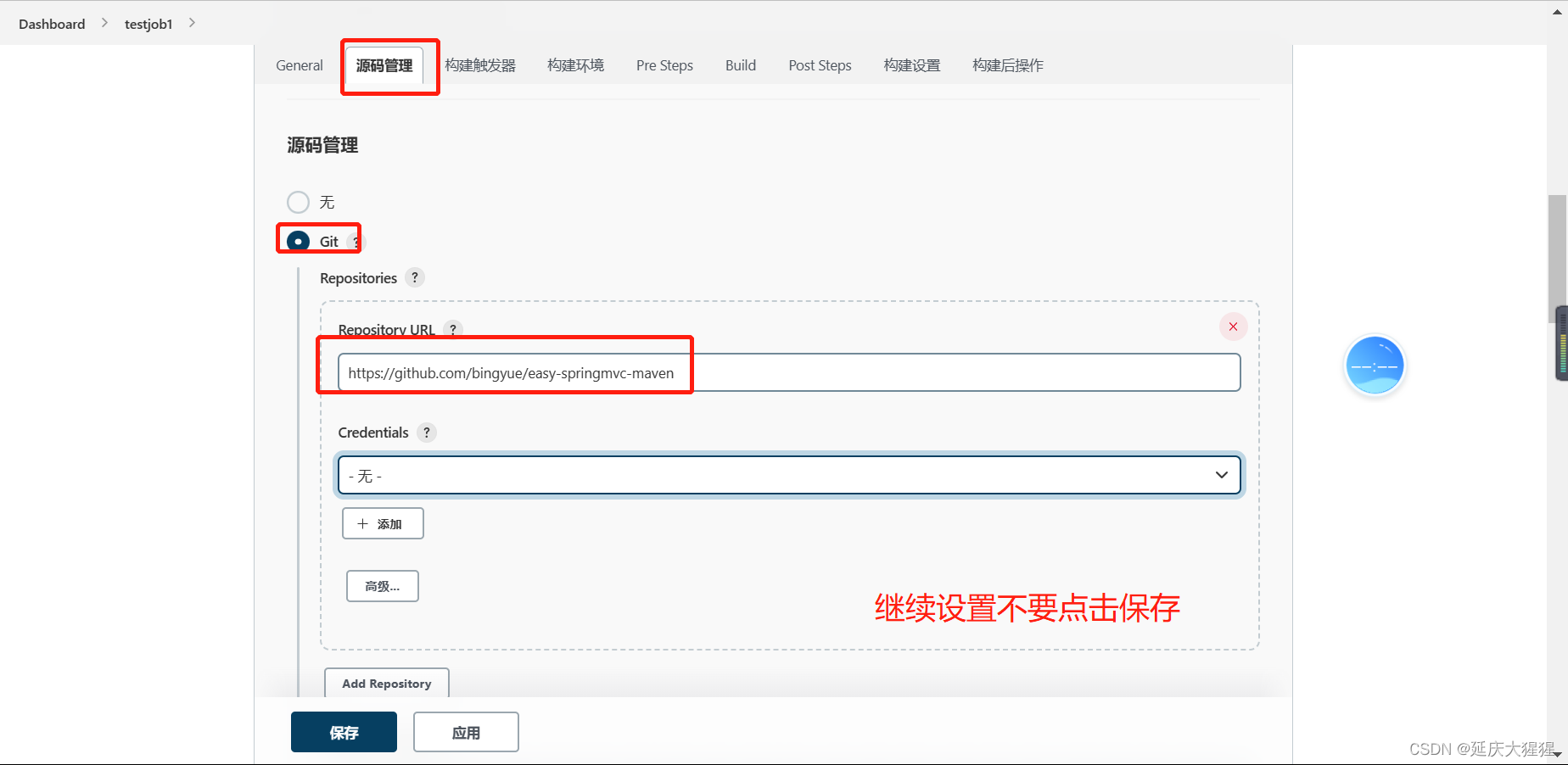Image resolution: width=1568 pixels, height=765 pixels.
Task: Click the chevron after testjob1 in breadcrumb
Action: tap(192, 23)
